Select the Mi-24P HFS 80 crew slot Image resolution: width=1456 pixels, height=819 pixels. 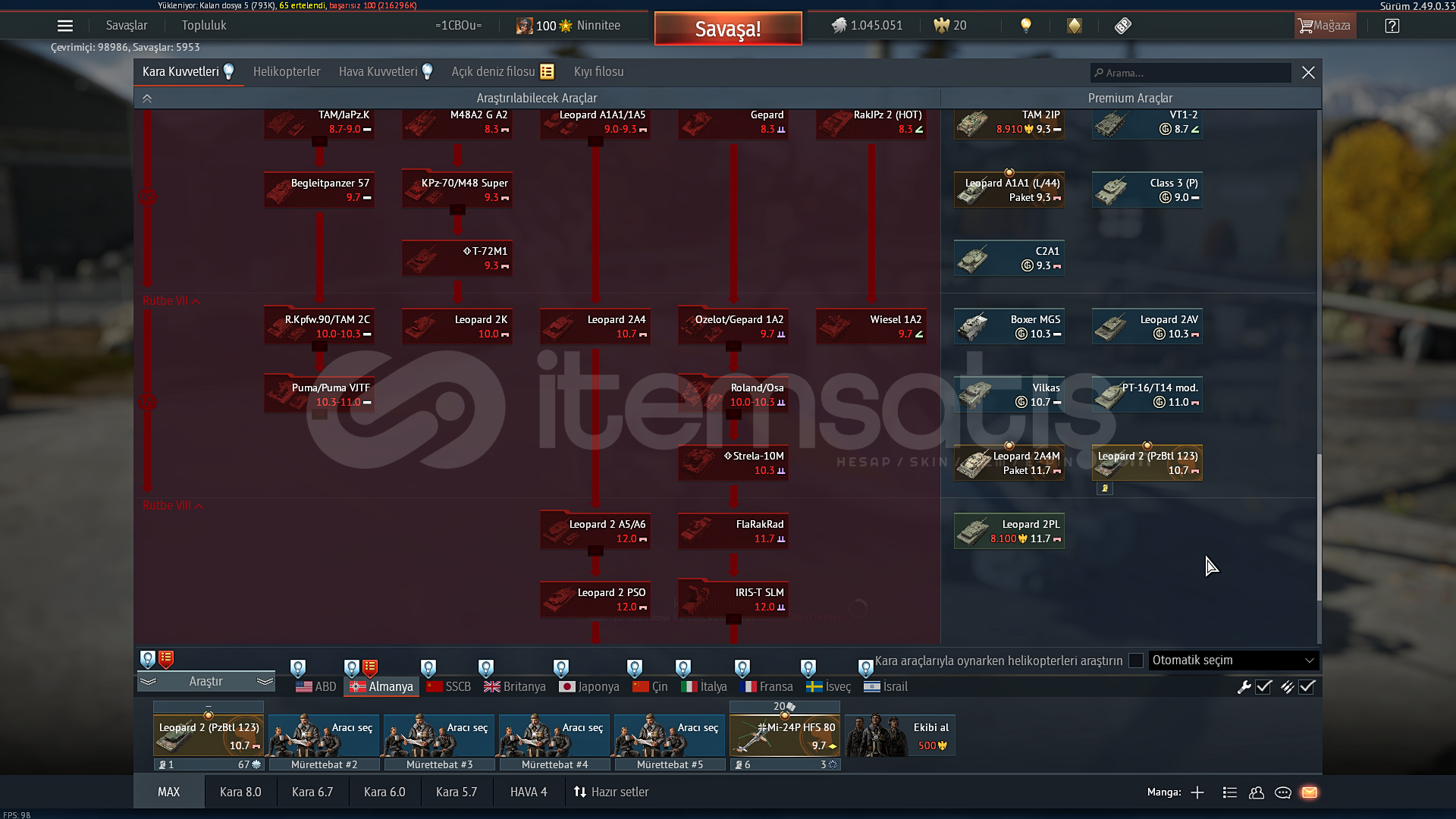(x=785, y=736)
